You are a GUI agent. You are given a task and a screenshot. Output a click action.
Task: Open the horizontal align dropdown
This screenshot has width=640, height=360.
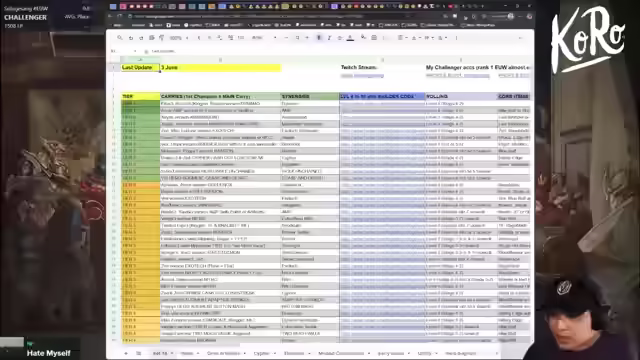click(402, 38)
